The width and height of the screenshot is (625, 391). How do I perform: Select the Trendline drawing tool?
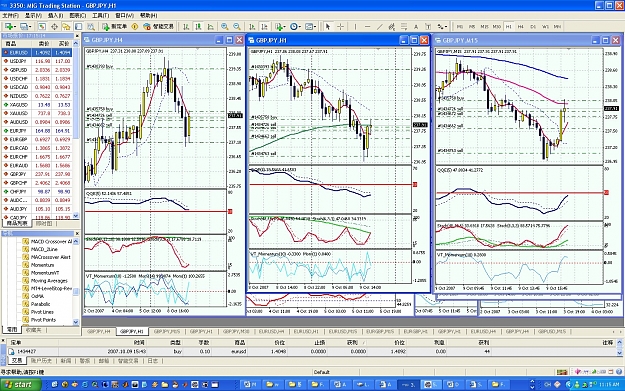[x=380, y=27]
